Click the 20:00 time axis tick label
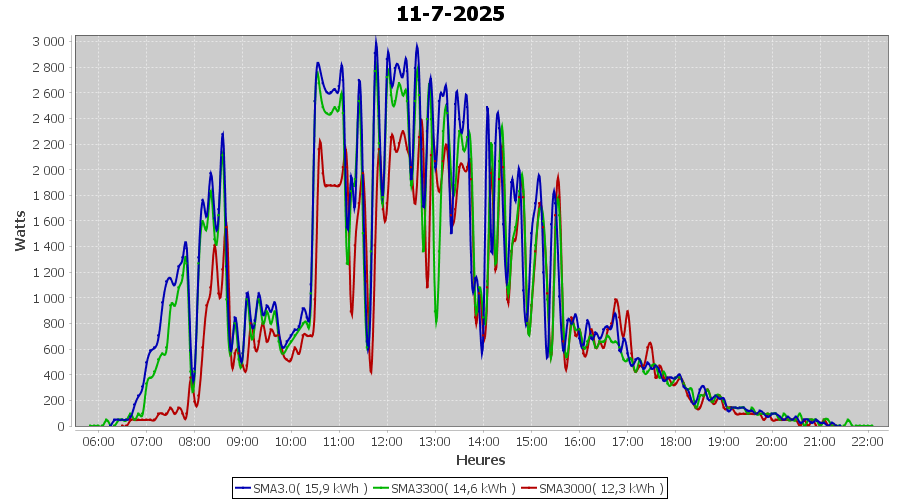The image size is (900, 500). click(771, 441)
